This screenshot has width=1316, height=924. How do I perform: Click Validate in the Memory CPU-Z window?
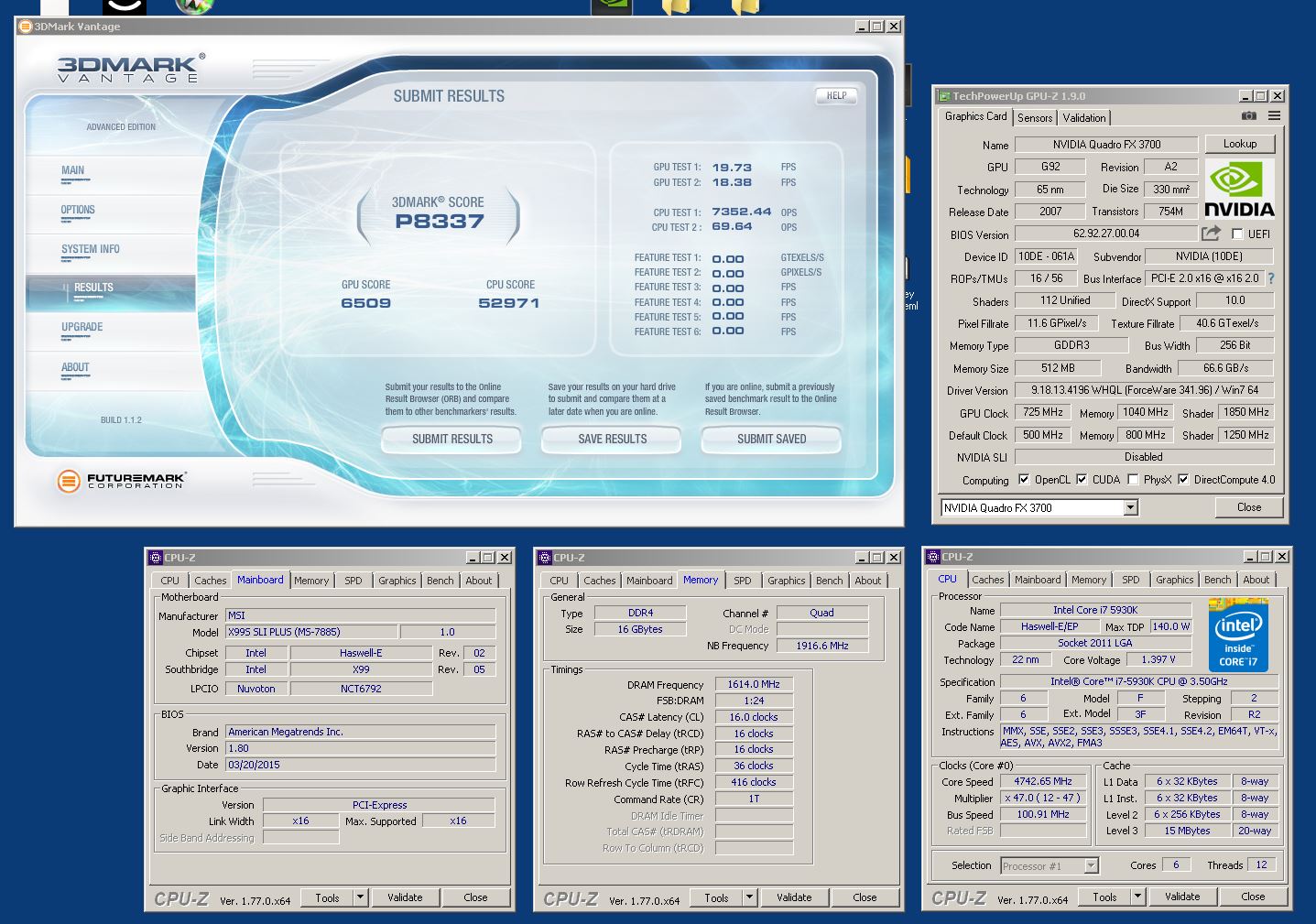tap(794, 897)
